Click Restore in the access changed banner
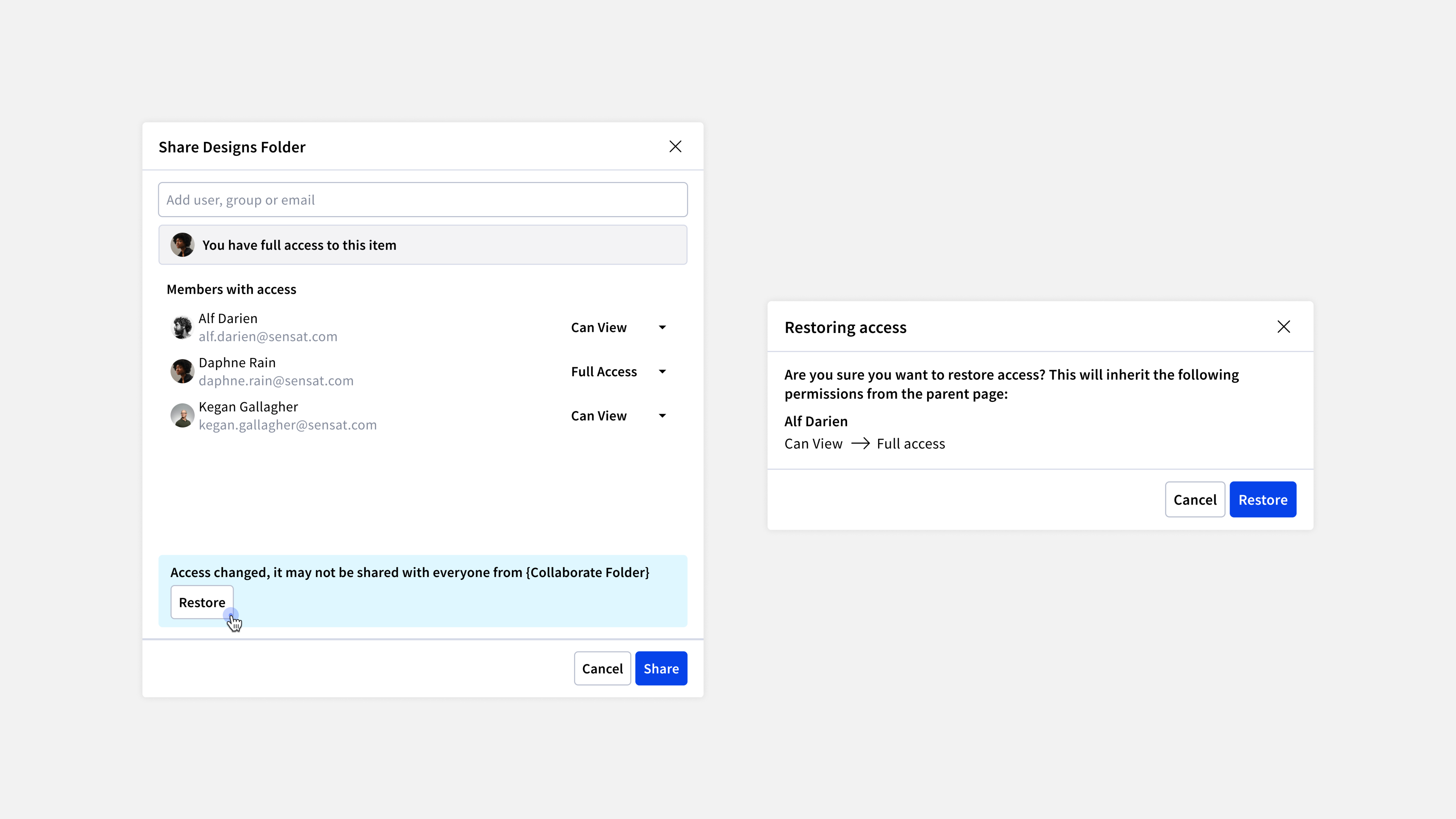This screenshot has height=819, width=1456. coord(202,602)
